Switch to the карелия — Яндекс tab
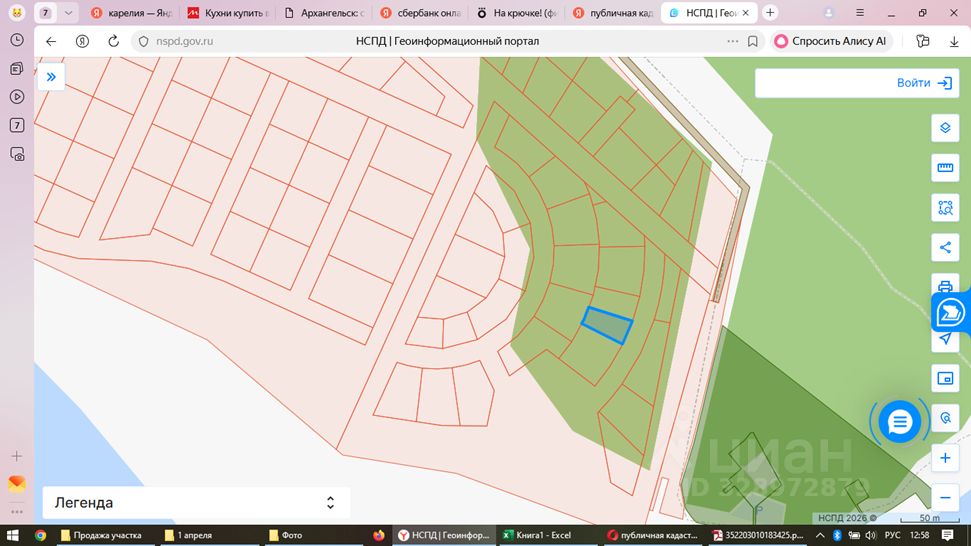The image size is (971, 546). point(131,12)
